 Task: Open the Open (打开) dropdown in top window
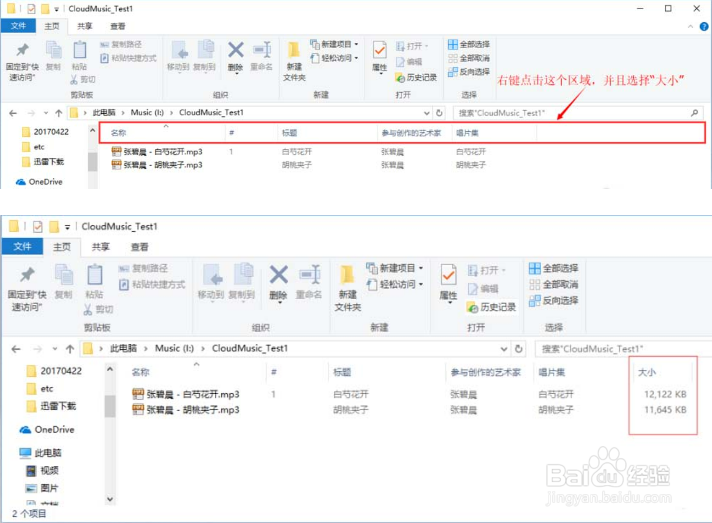412,46
